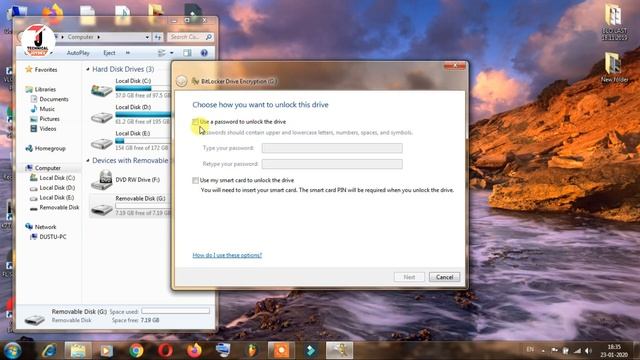The height and width of the screenshot is (360, 640).
Task: Select Libraries in the navigation pane
Action: tap(45, 89)
